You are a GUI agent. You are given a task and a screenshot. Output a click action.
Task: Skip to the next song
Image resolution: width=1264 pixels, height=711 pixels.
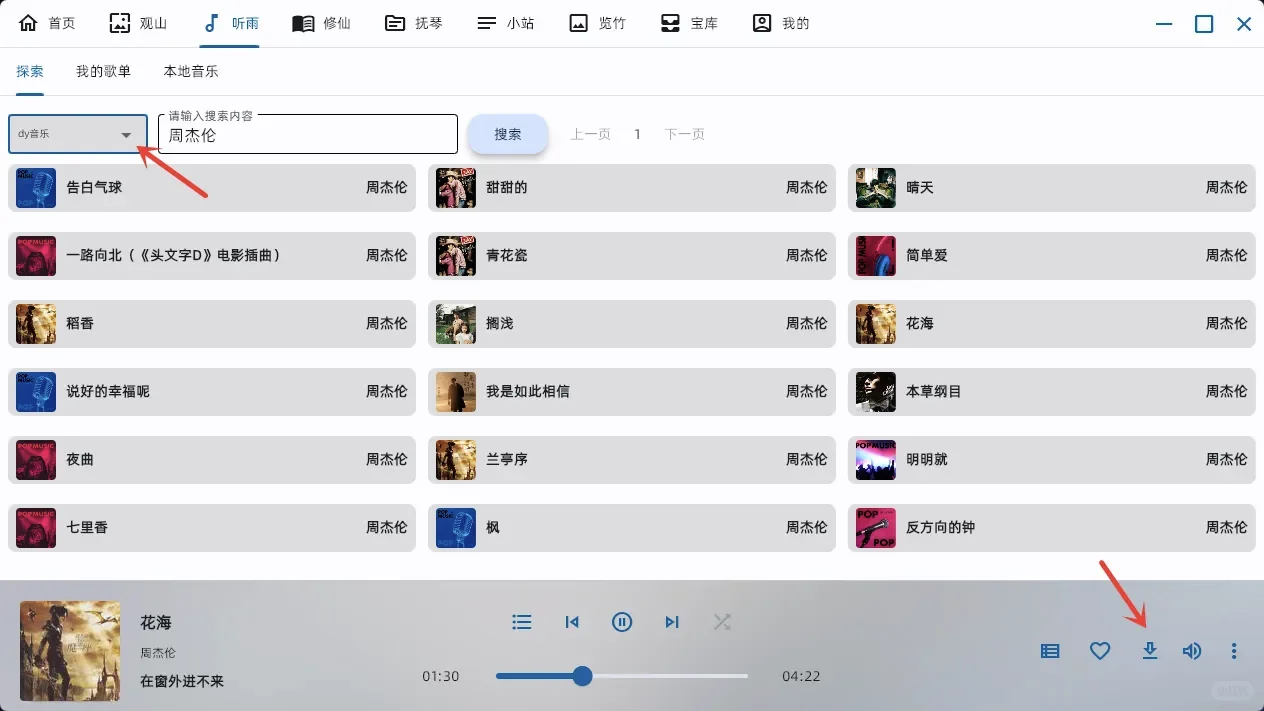(x=672, y=621)
